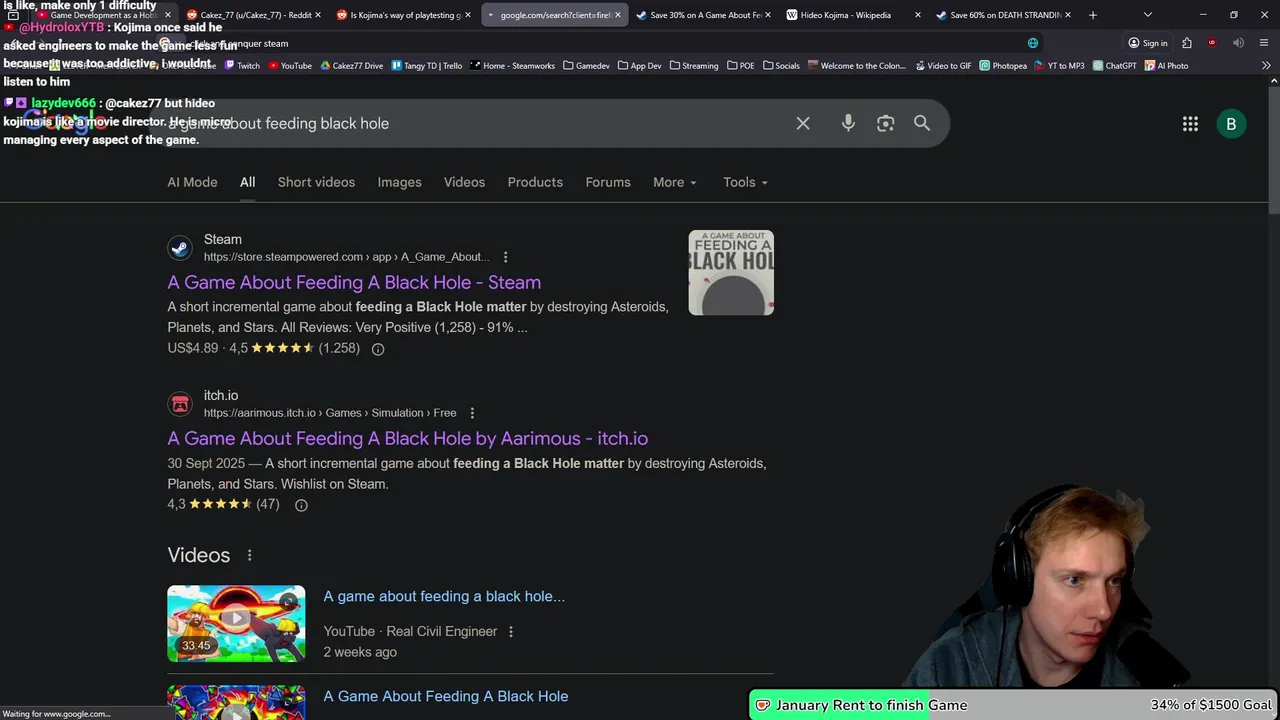The width and height of the screenshot is (1280, 720).
Task: Close the google.com search browser tab
Action: point(617,15)
